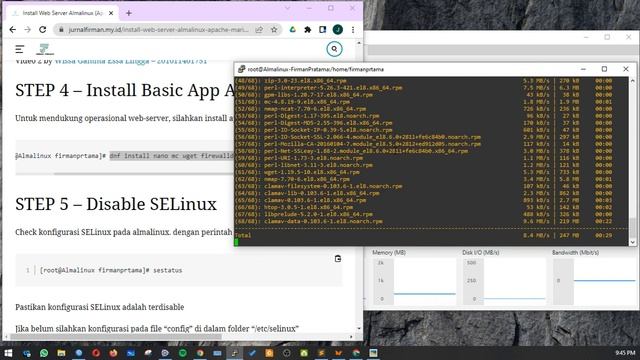Reload the jurnalfirman page
The height and width of the screenshot is (360, 640).
point(42,30)
